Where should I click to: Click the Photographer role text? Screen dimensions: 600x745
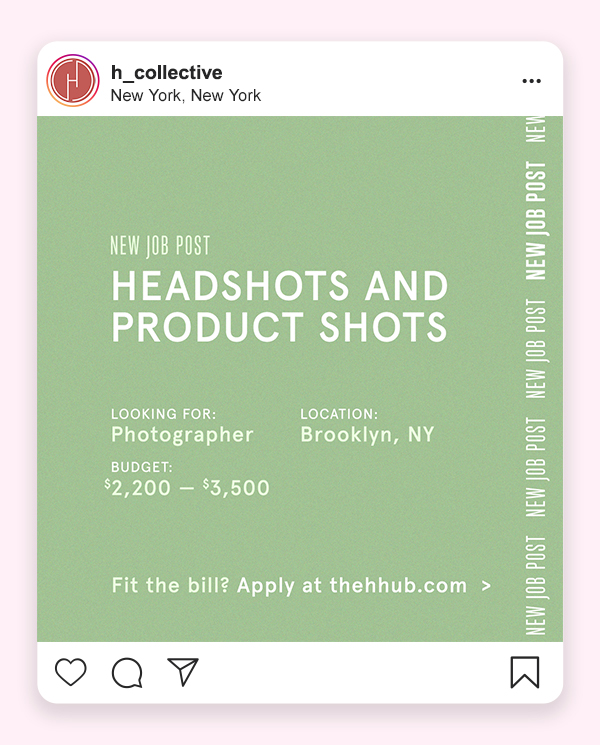pos(182,435)
